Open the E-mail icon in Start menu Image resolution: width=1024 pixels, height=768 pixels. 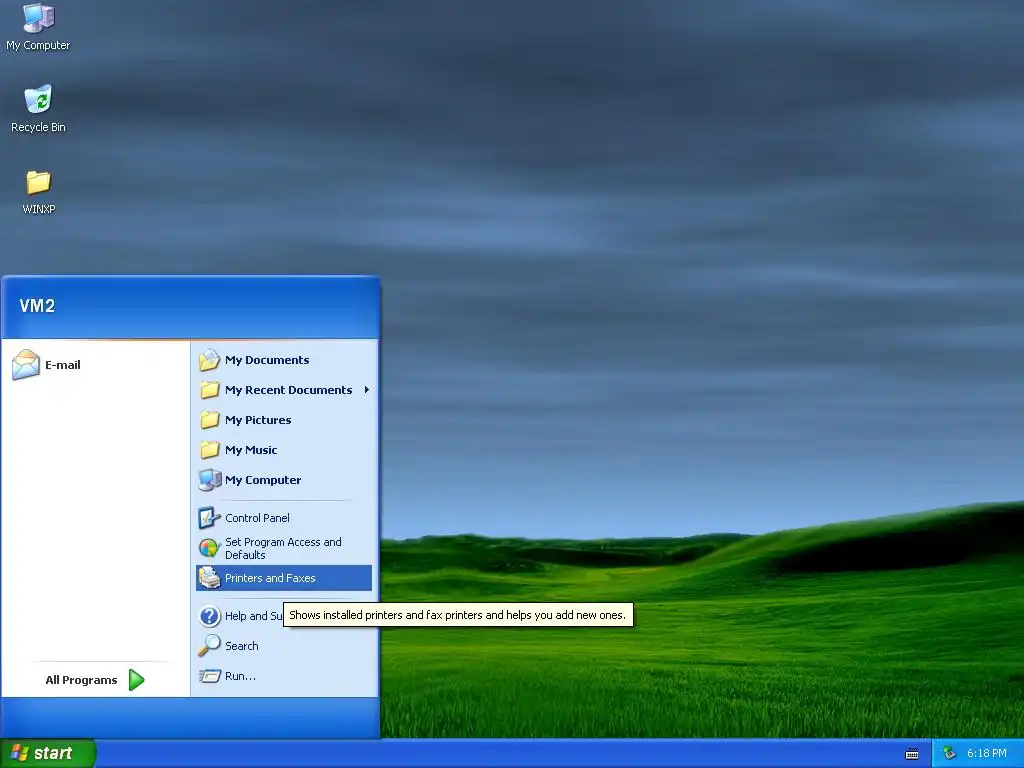[26, 364]
